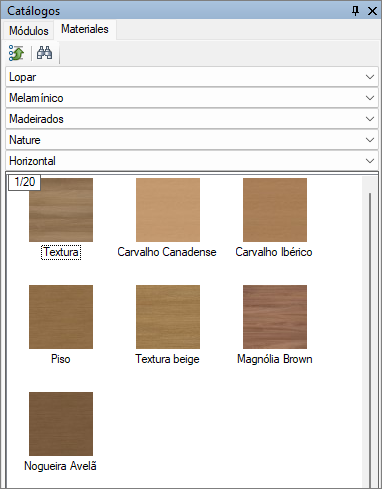Choose the Textura beige thumbnail
This screenshot has height=489, width=382.
click(x=168, y=317)
